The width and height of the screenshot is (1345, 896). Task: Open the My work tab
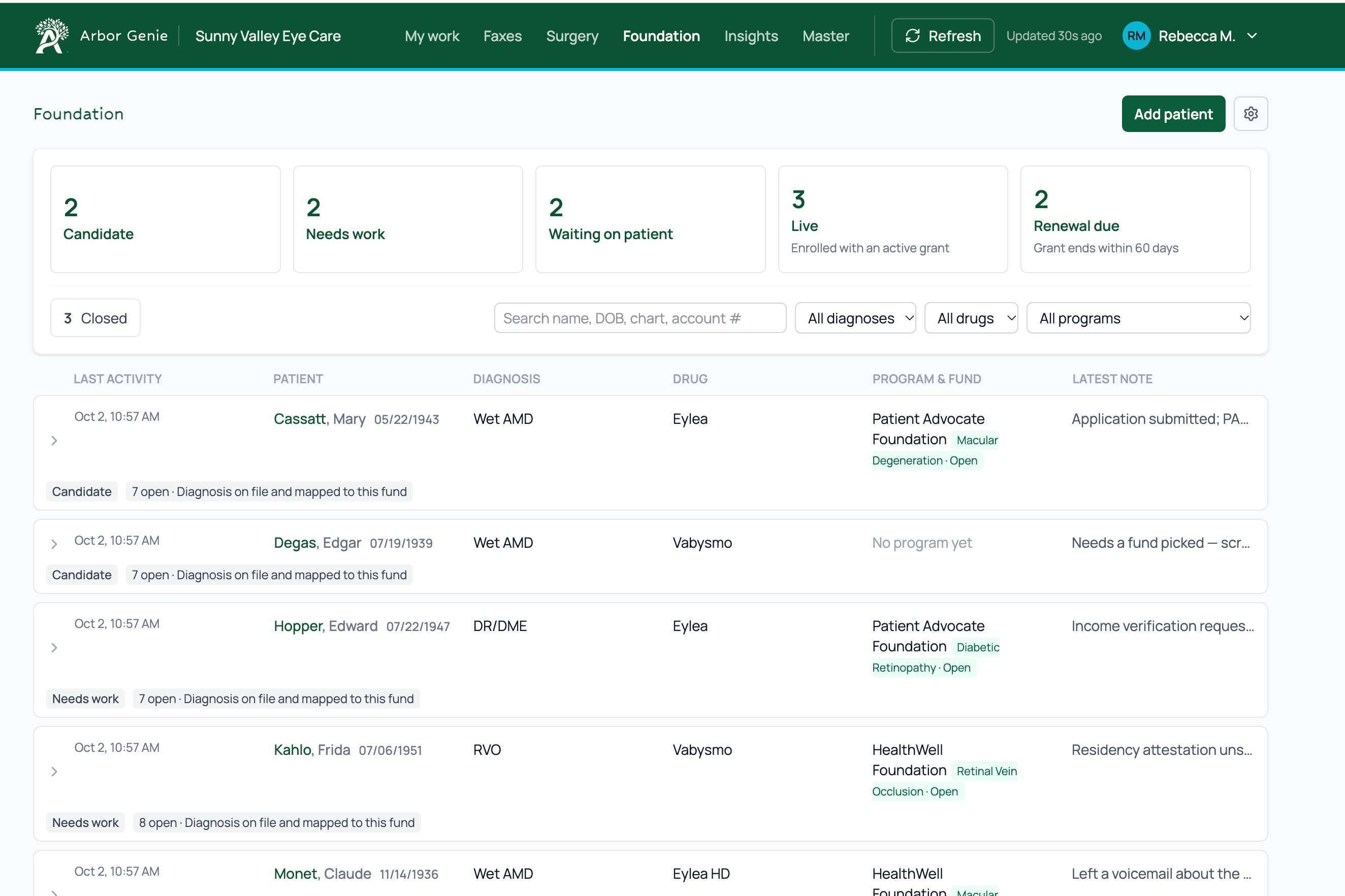coord(432,36)
